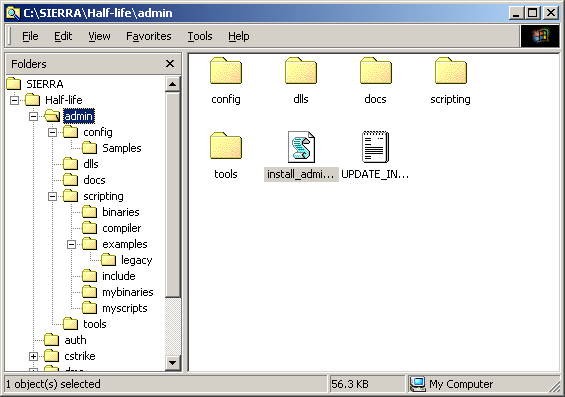Open the scripting folder icon in file pane

click(x=451, y=71)
